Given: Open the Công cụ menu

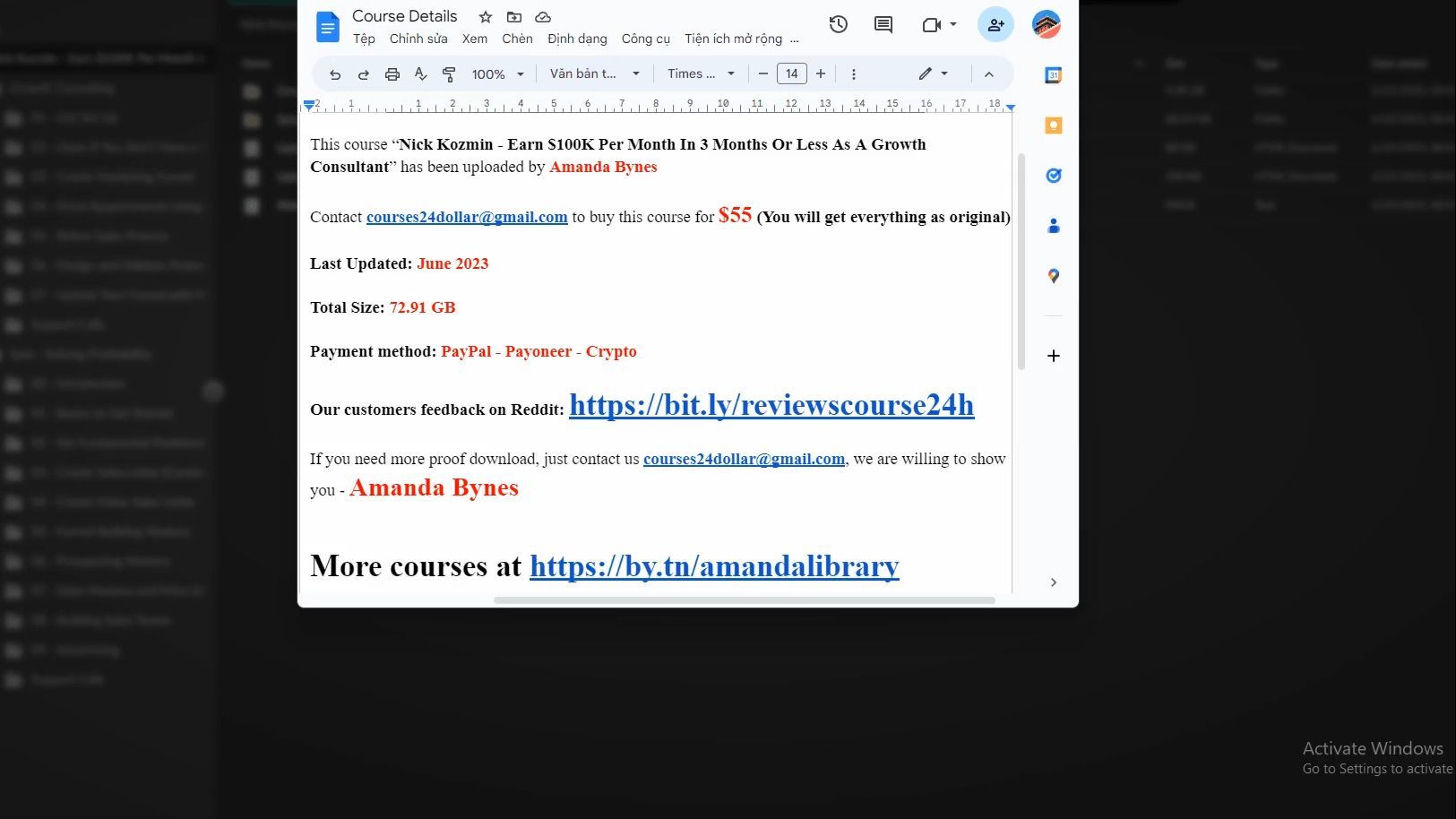Looking at the screenshot, I should pyautogui.click(x=645, y=39).
